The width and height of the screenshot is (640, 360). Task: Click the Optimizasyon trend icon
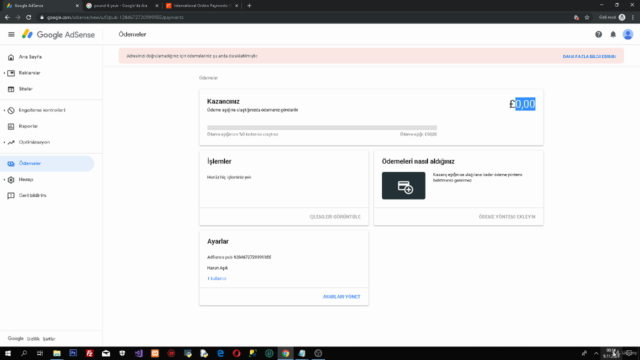pyautogui.click(x=11, y=142)
